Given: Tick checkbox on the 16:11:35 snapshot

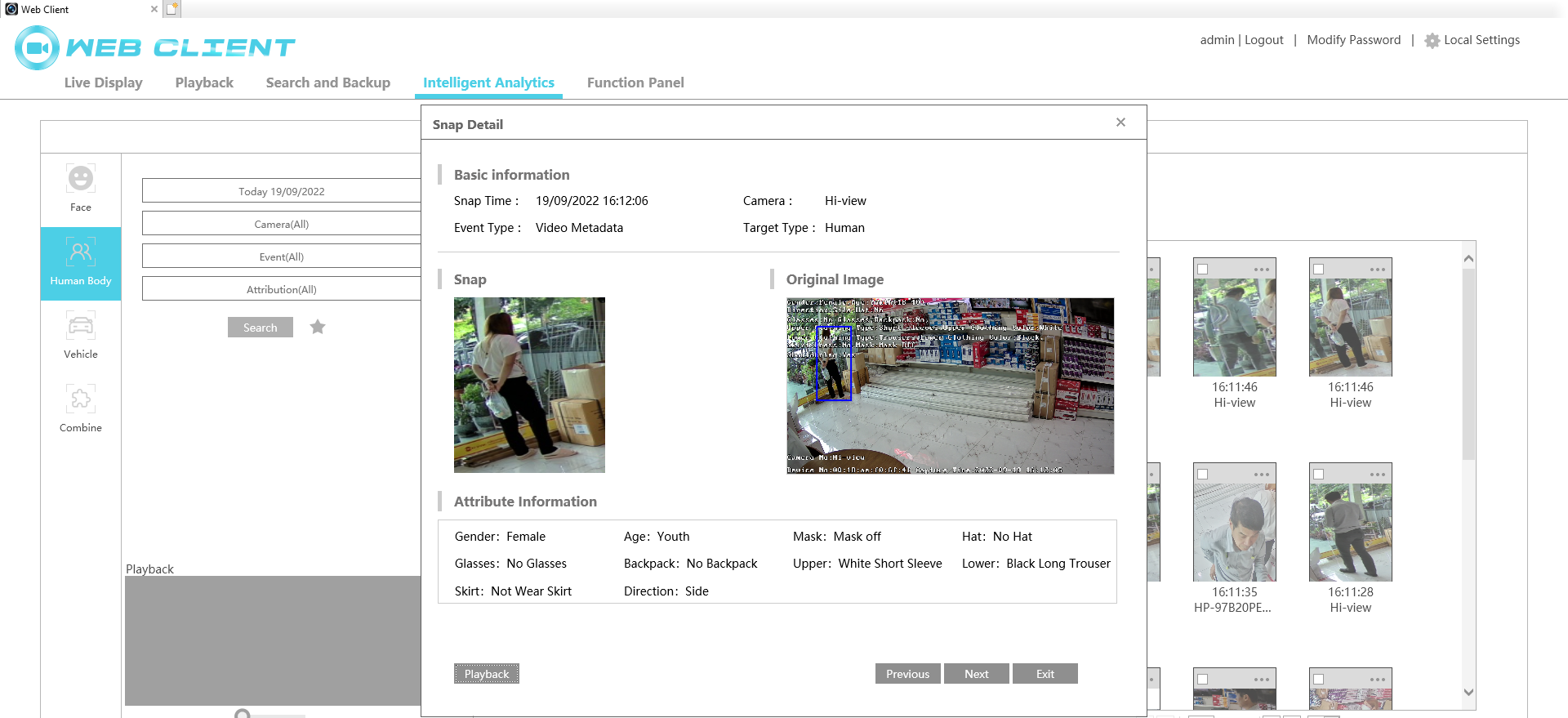Looking at the screenshot, I should [1202, 475].
